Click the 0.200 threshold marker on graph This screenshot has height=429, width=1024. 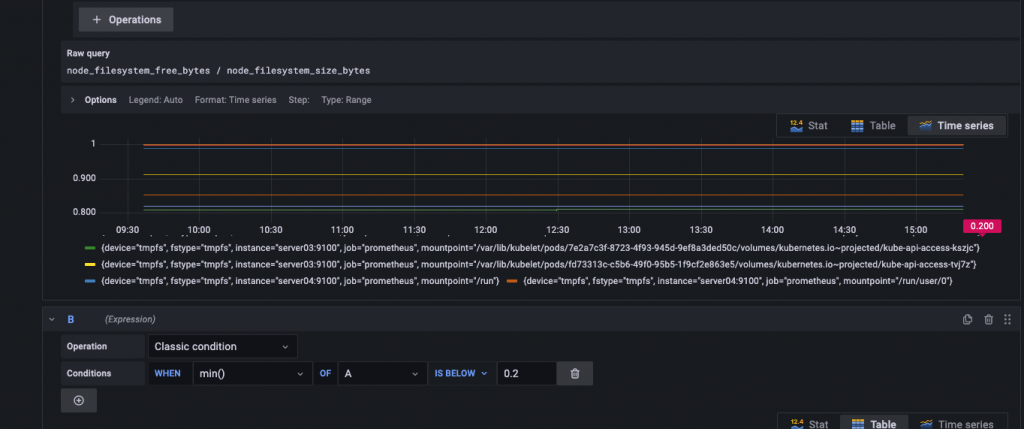tap(982, 226)
